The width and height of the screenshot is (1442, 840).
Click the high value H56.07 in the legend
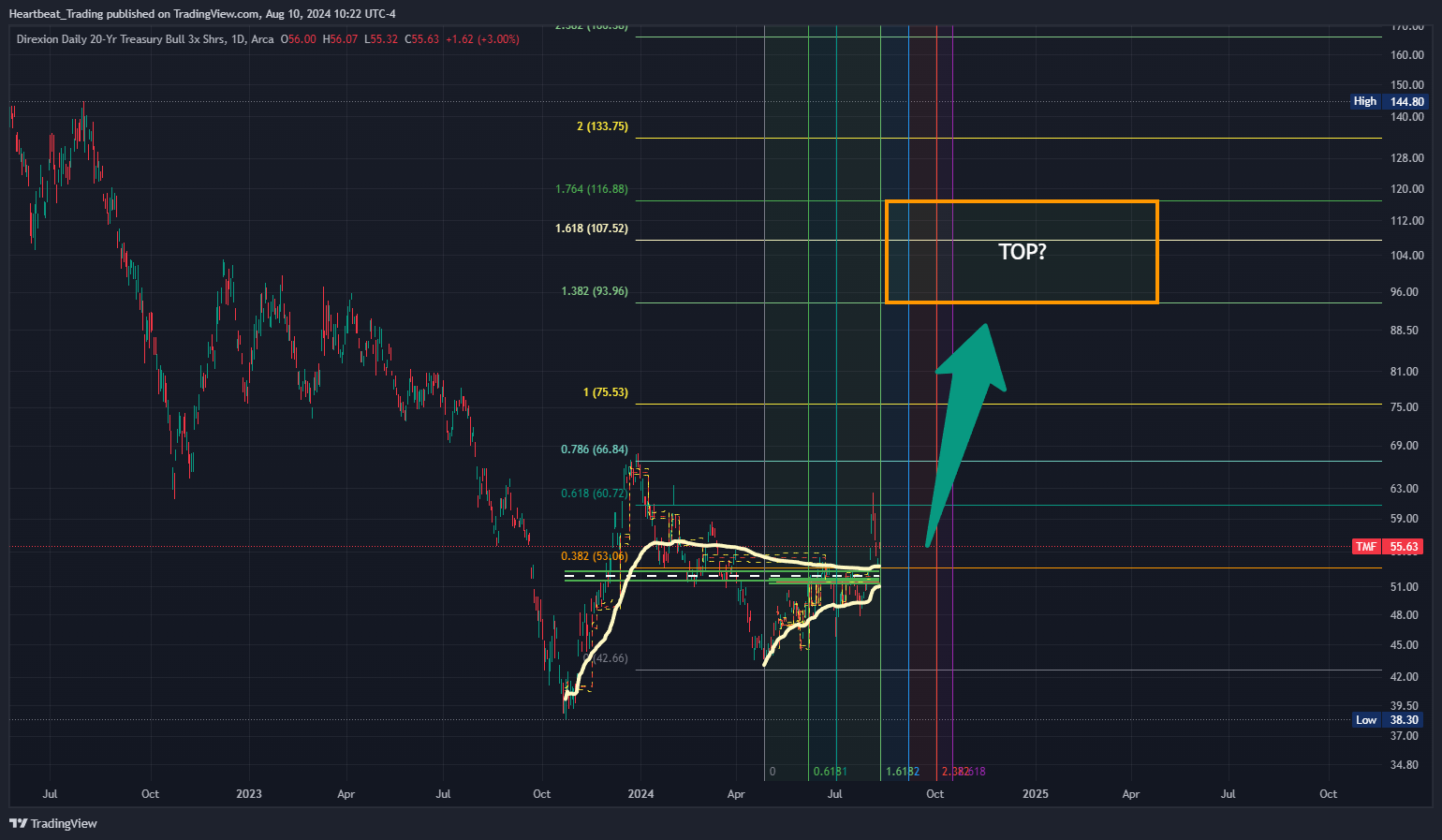pyautogui.click(x=340, y=39)
